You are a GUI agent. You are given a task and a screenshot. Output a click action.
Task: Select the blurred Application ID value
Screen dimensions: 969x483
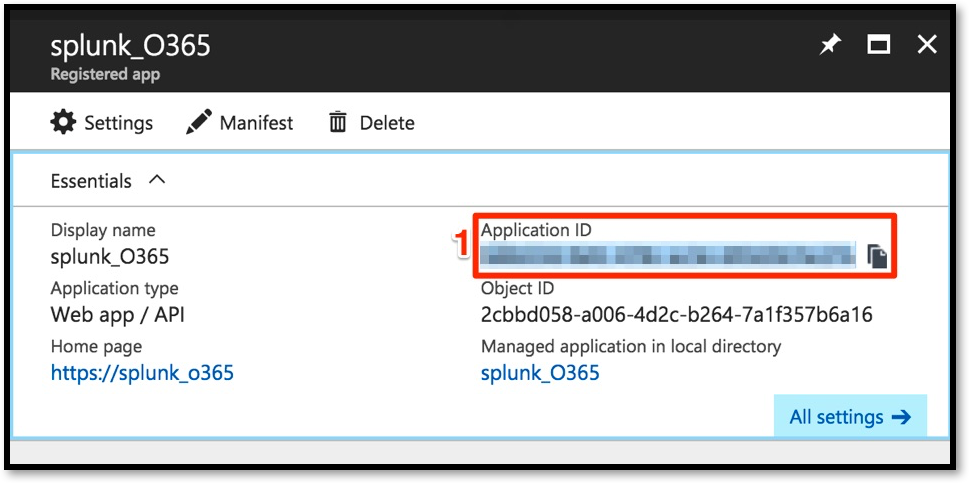[x=668, y=255]
